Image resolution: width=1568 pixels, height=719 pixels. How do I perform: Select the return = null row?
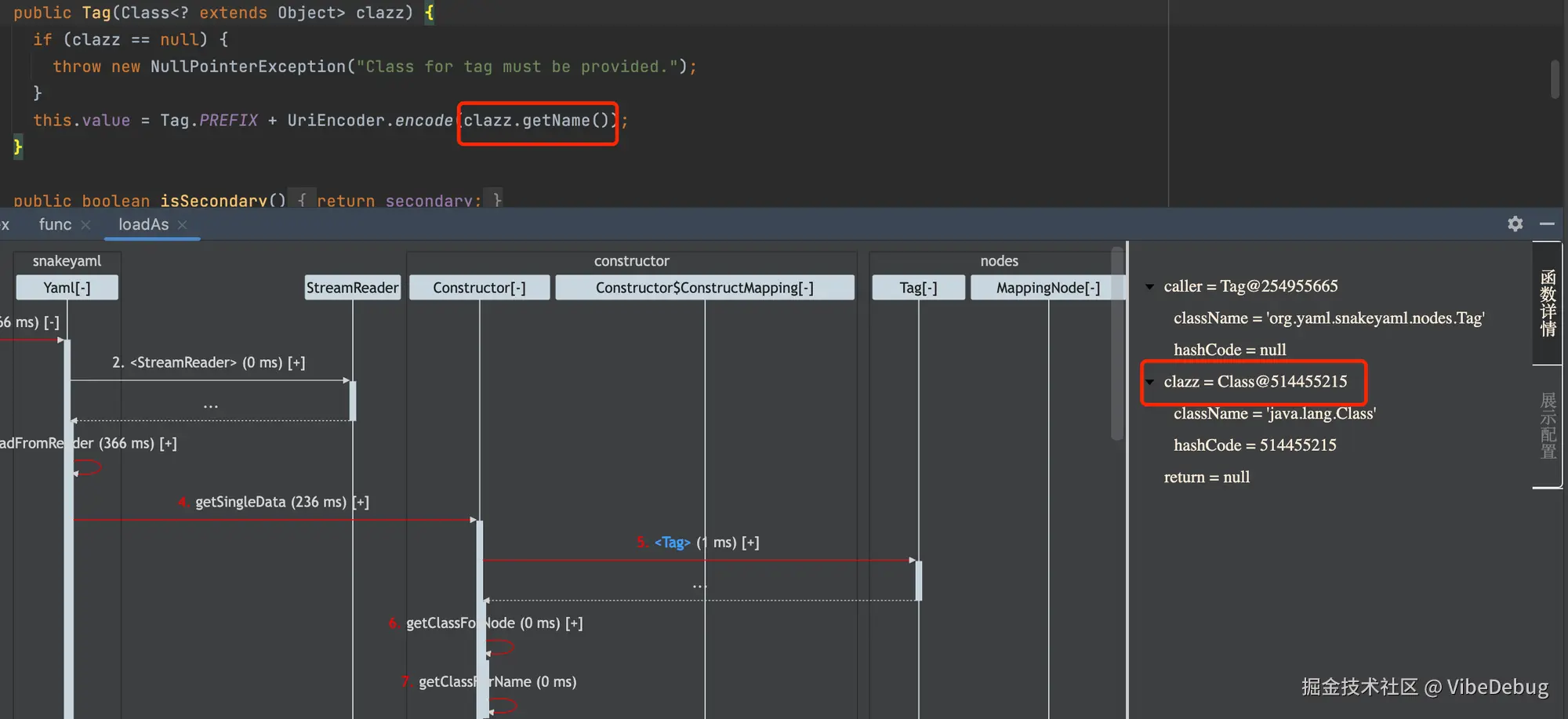coord(1207,478)
